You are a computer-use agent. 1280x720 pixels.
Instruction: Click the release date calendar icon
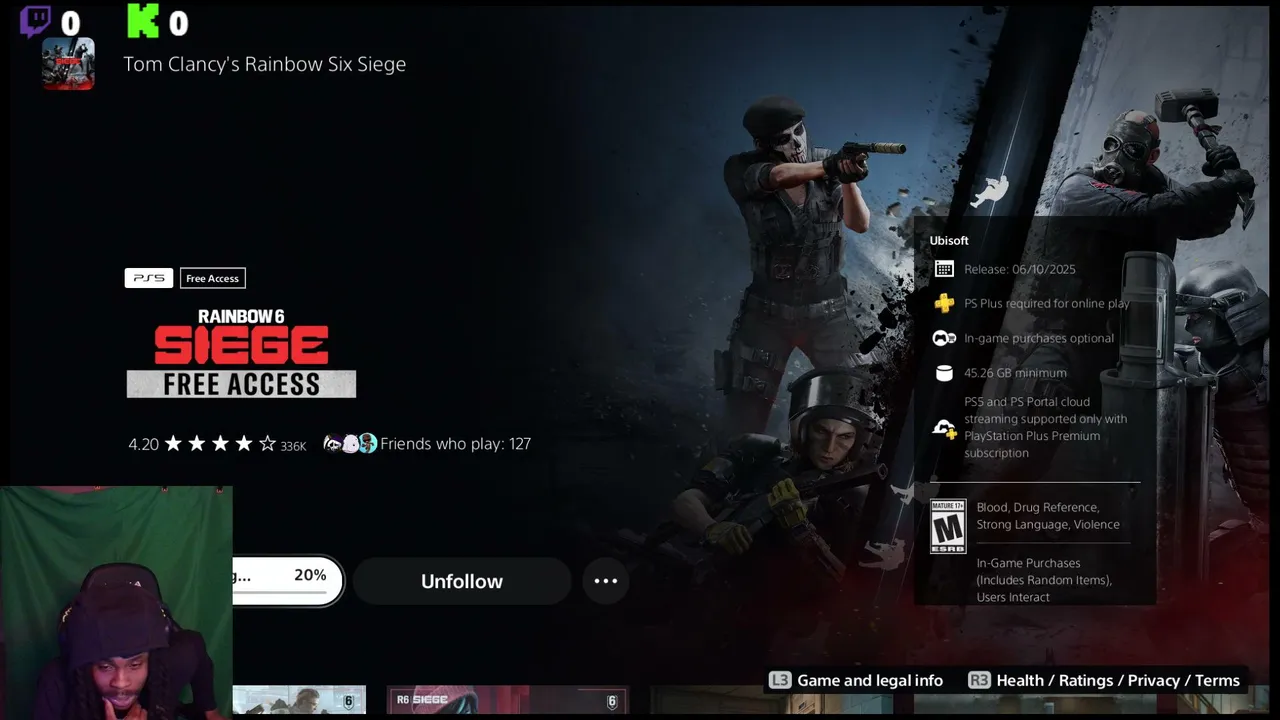[x=944, y=269]
